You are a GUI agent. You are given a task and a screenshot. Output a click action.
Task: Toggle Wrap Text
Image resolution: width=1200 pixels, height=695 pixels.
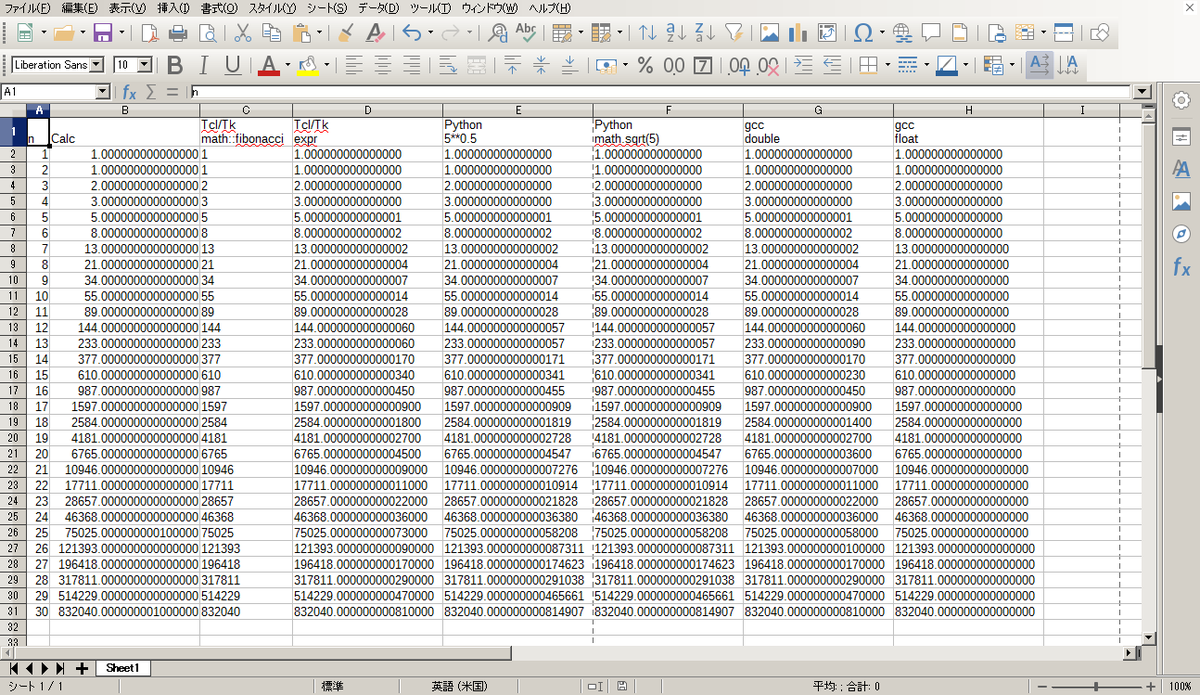point(447,66)
